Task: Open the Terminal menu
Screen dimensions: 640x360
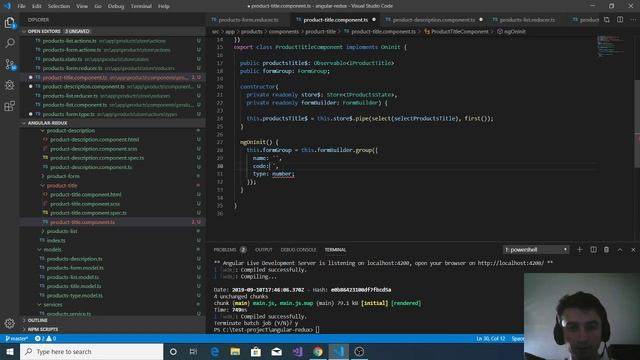Action: point(141,6)
